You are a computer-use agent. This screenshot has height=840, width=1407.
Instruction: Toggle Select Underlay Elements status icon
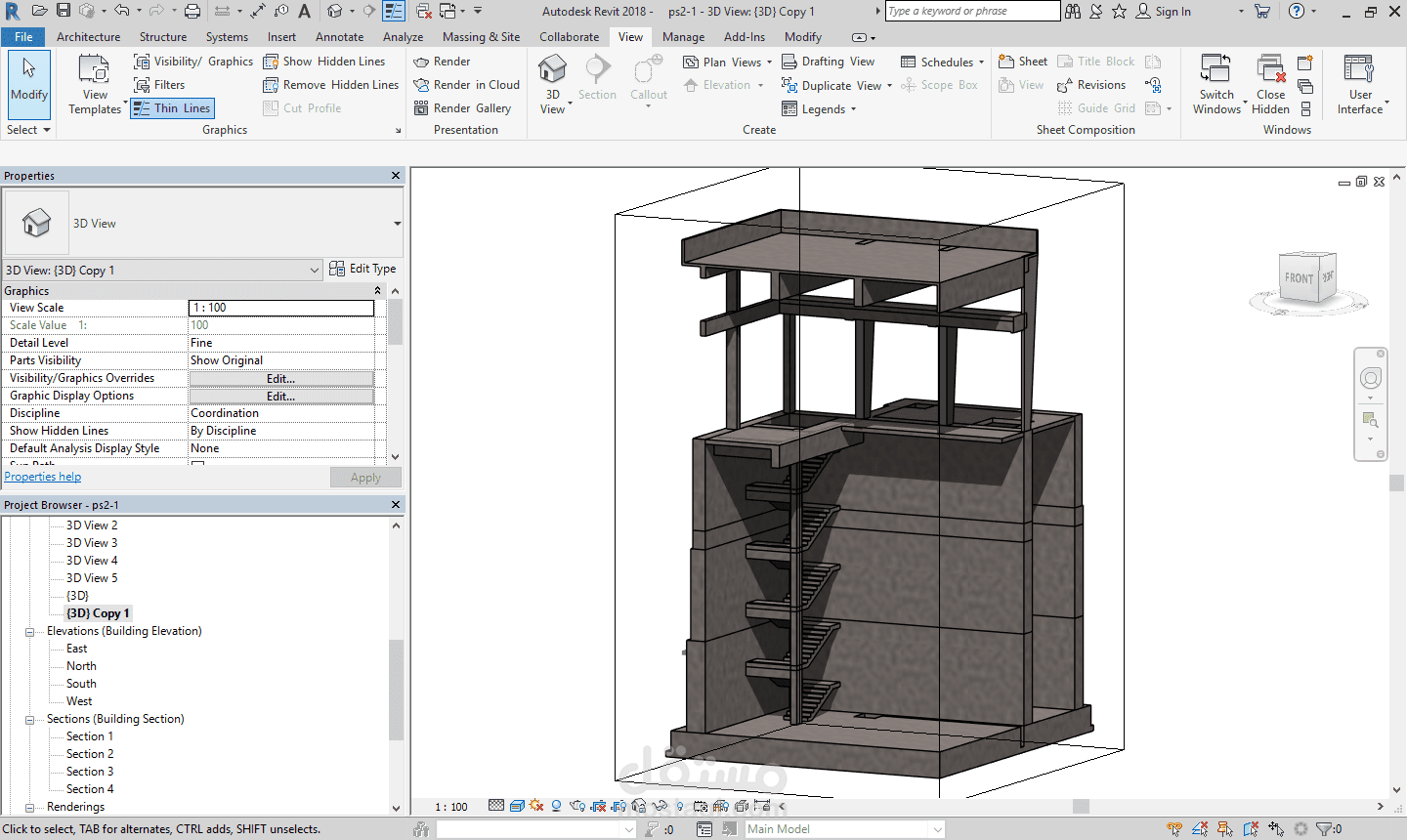coord(1200,829)
